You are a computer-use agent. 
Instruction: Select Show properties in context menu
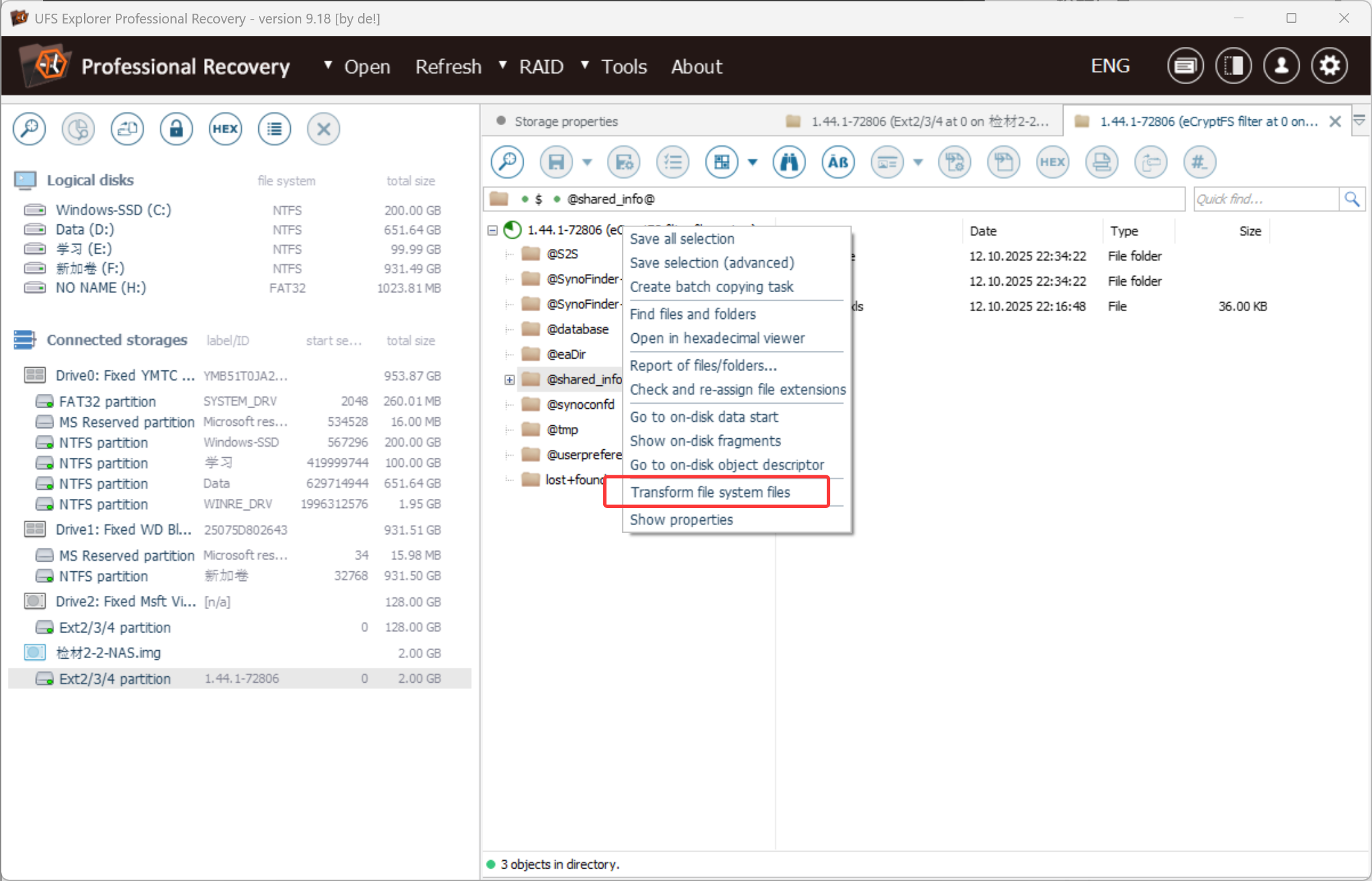(681, 520)
